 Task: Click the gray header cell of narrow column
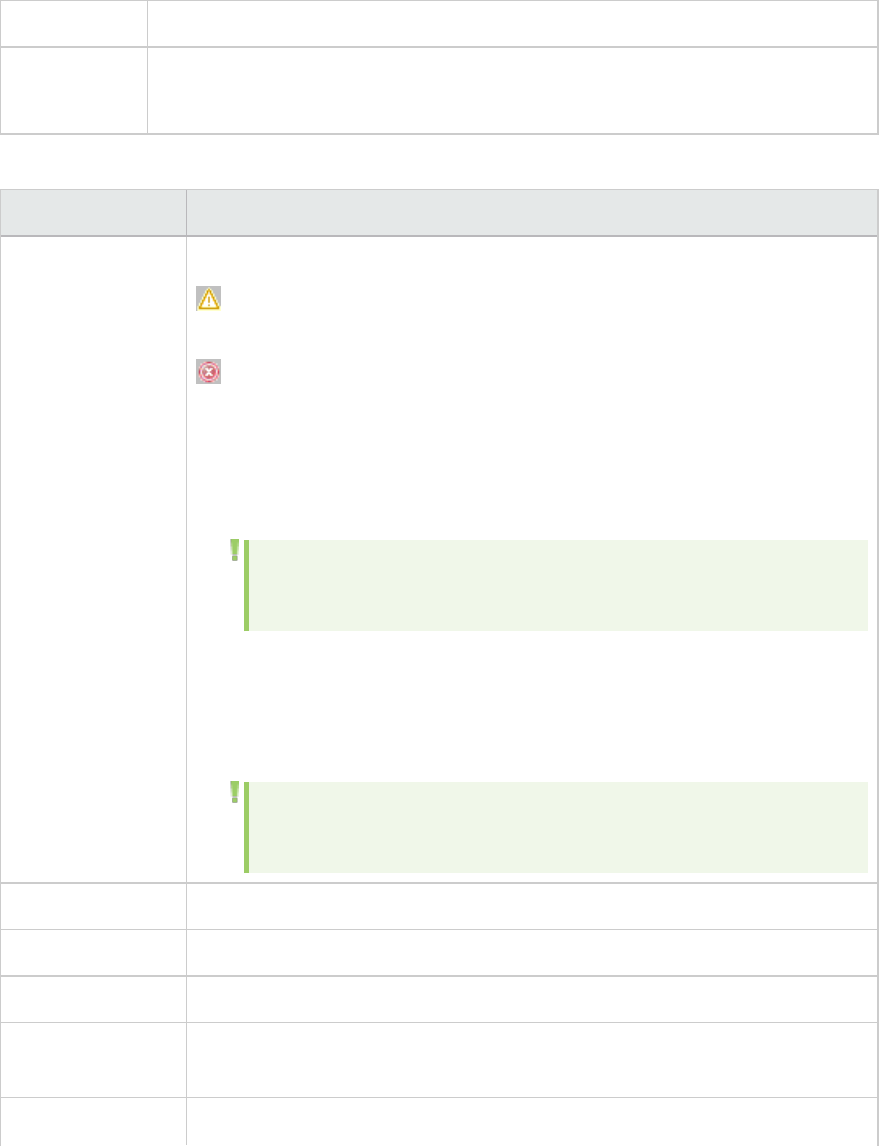(x=93, y=212)
